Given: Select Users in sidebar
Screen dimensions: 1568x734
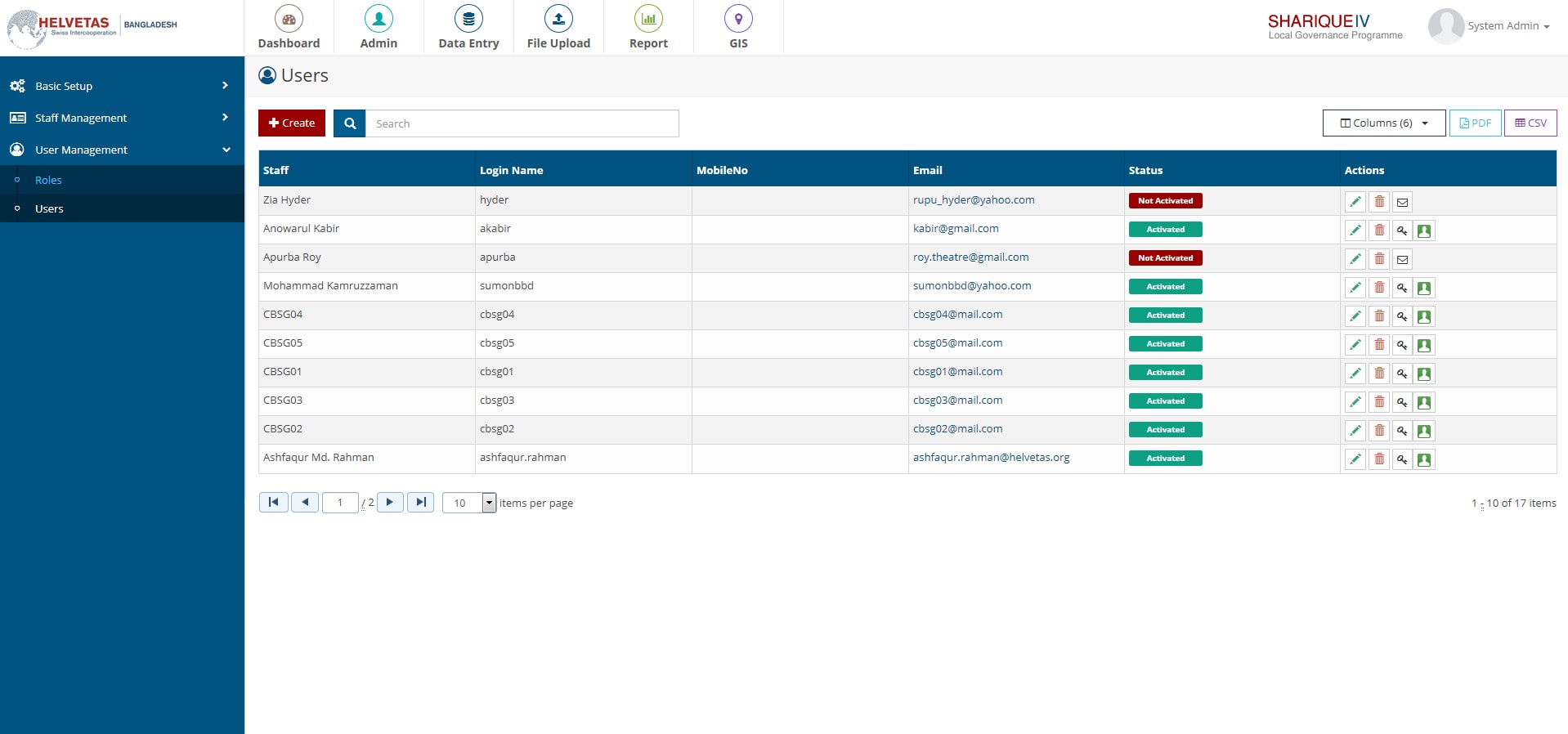Looking at the screenshot, I should 49,208.
